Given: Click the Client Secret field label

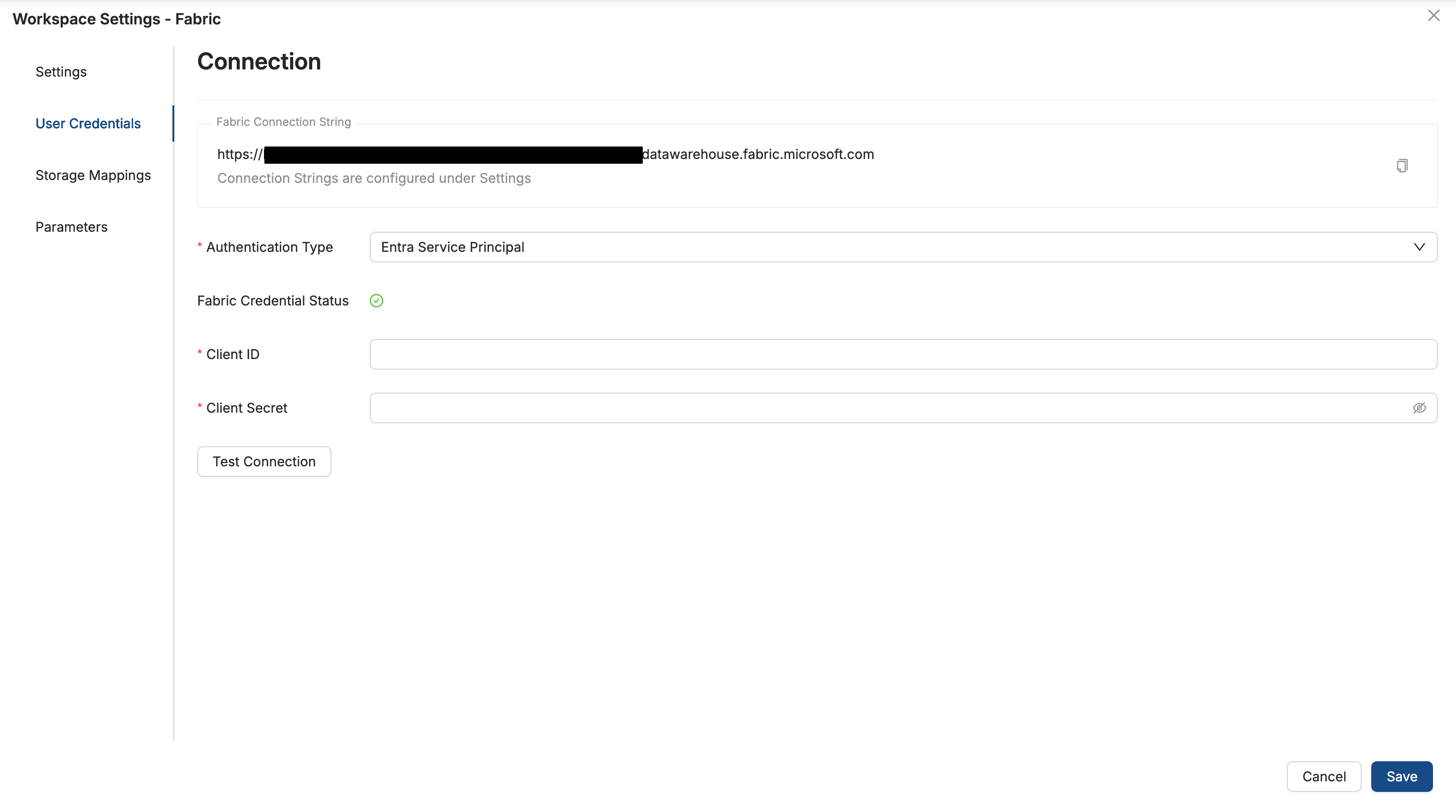Looking at the screenshot, I should tap(247, 408).
